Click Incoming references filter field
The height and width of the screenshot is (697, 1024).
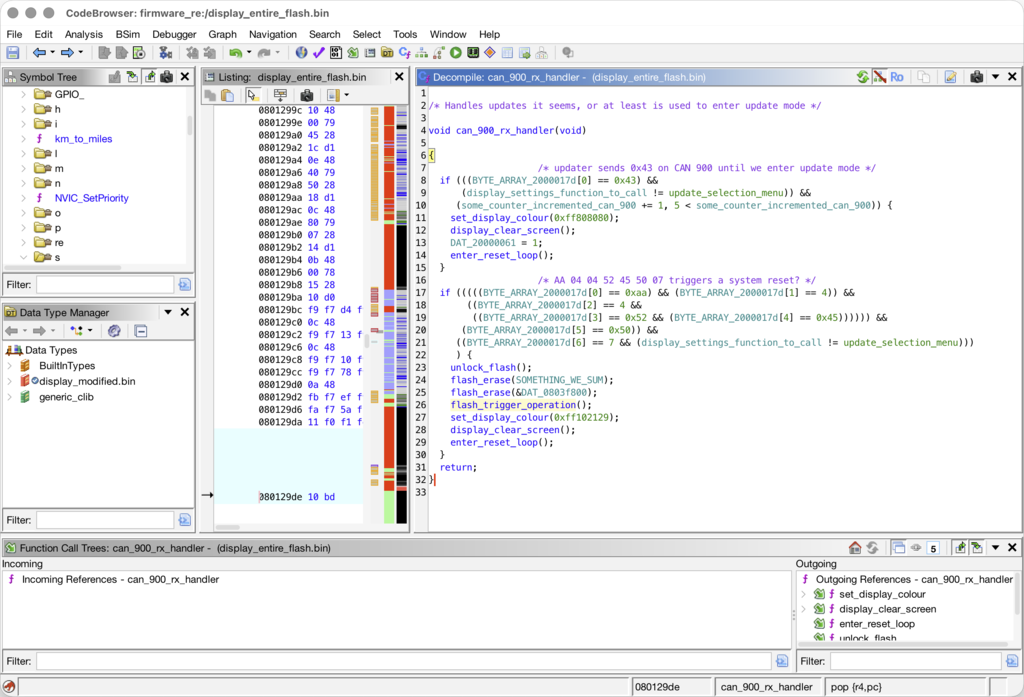coord(404,661)
